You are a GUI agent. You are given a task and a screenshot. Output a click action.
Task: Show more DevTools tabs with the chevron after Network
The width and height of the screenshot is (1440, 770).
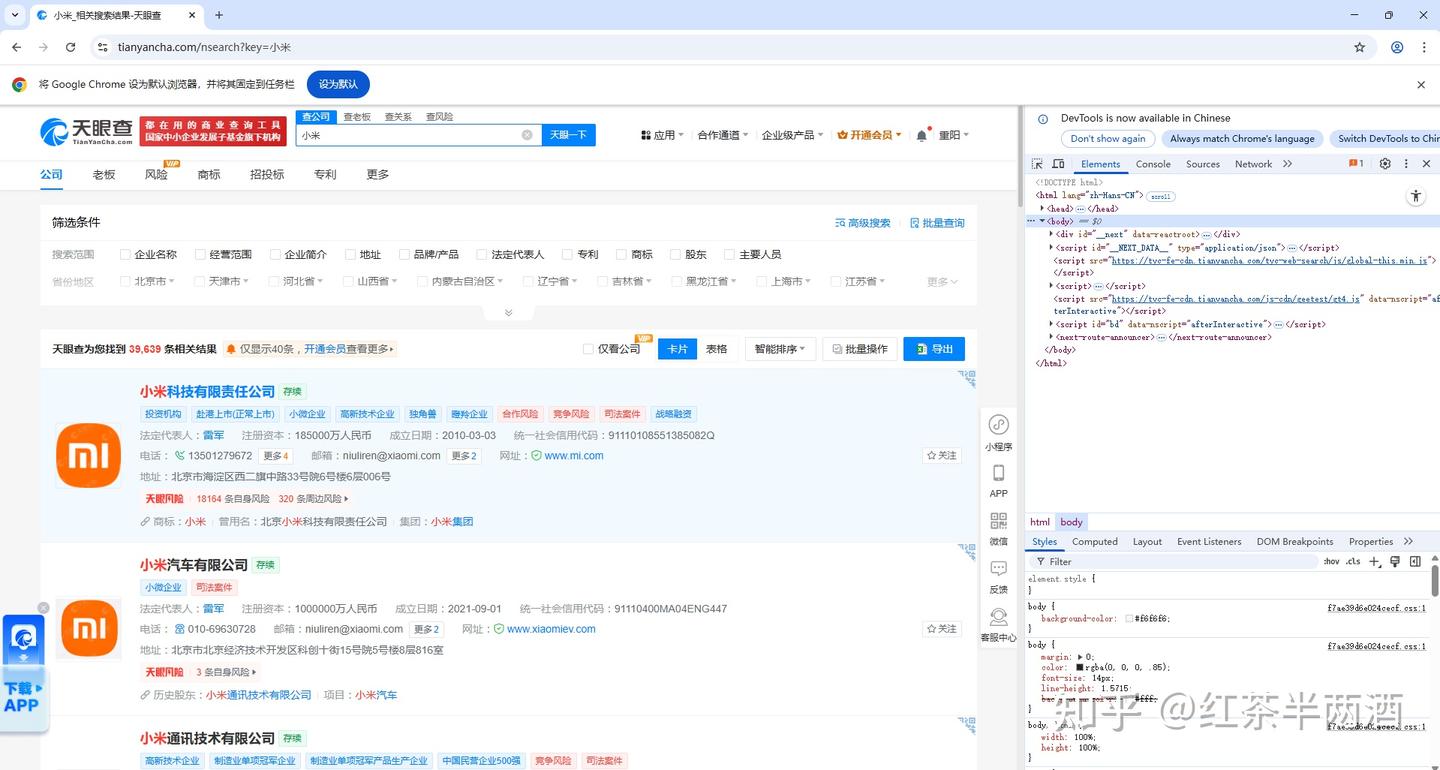[x=1287, y=164]
